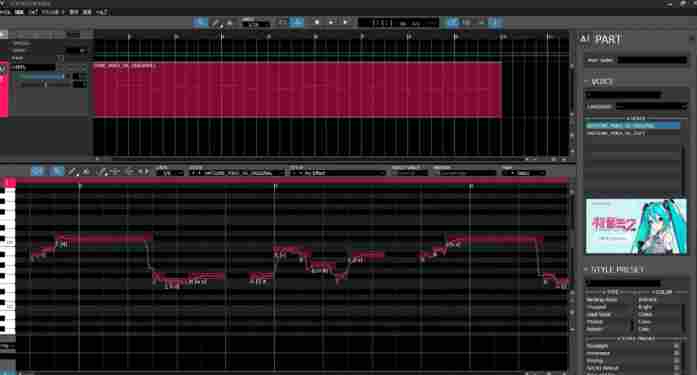This screenshot has height=375, width=697.
Task: Open the quantize dropdown in piano roll toolbar
Action: pos(170,173)
